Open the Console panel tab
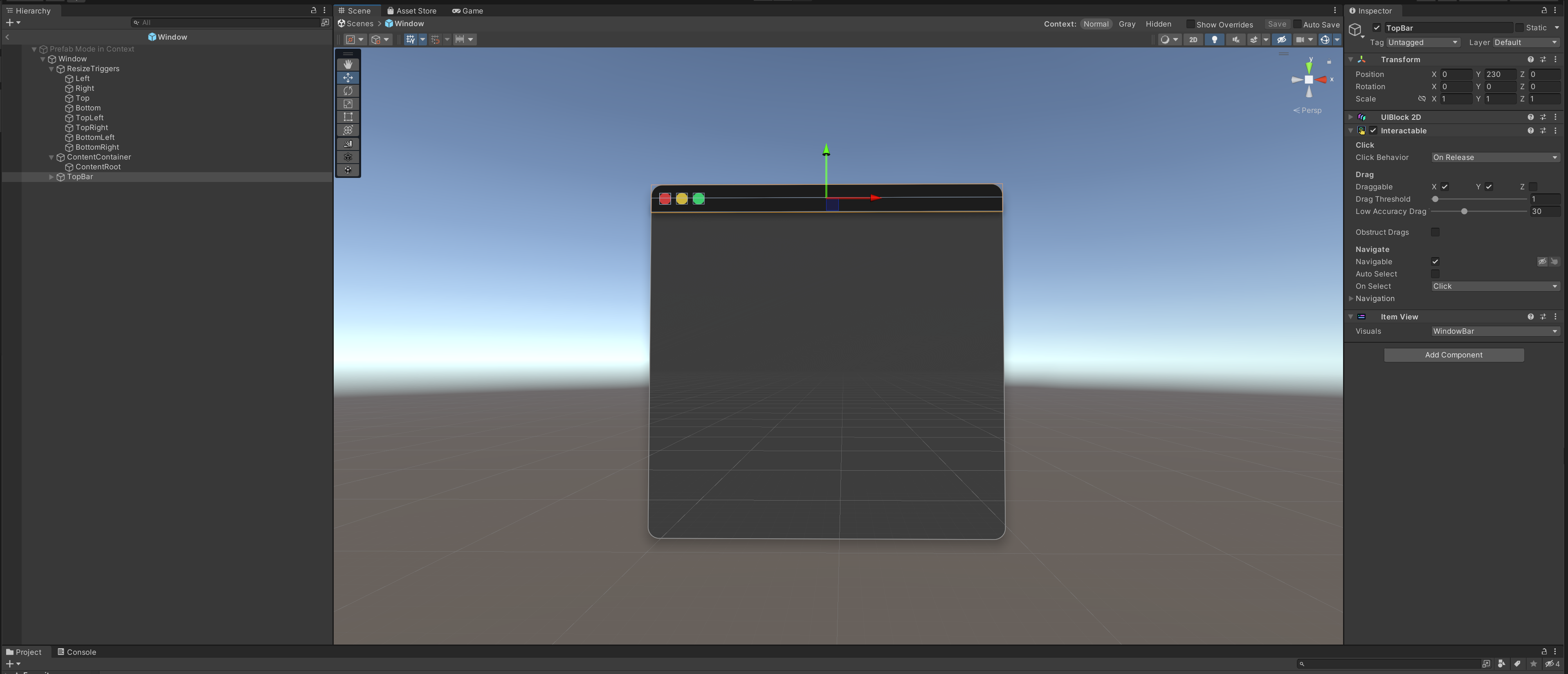 (x=77, y=652)
